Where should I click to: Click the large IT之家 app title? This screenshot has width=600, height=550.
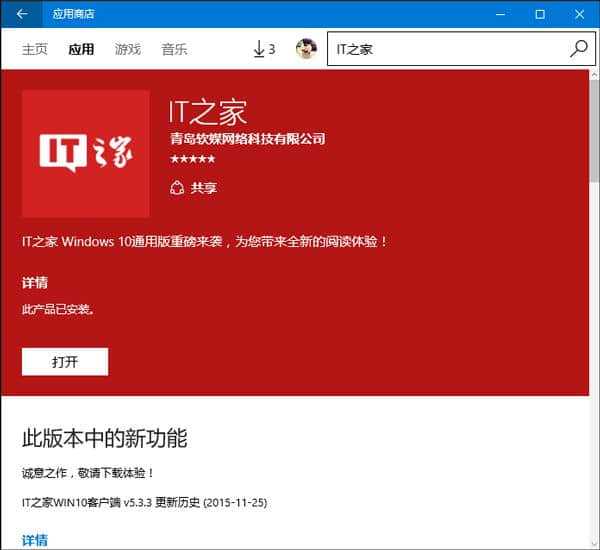pyautogui.click(x=208, y=112)
